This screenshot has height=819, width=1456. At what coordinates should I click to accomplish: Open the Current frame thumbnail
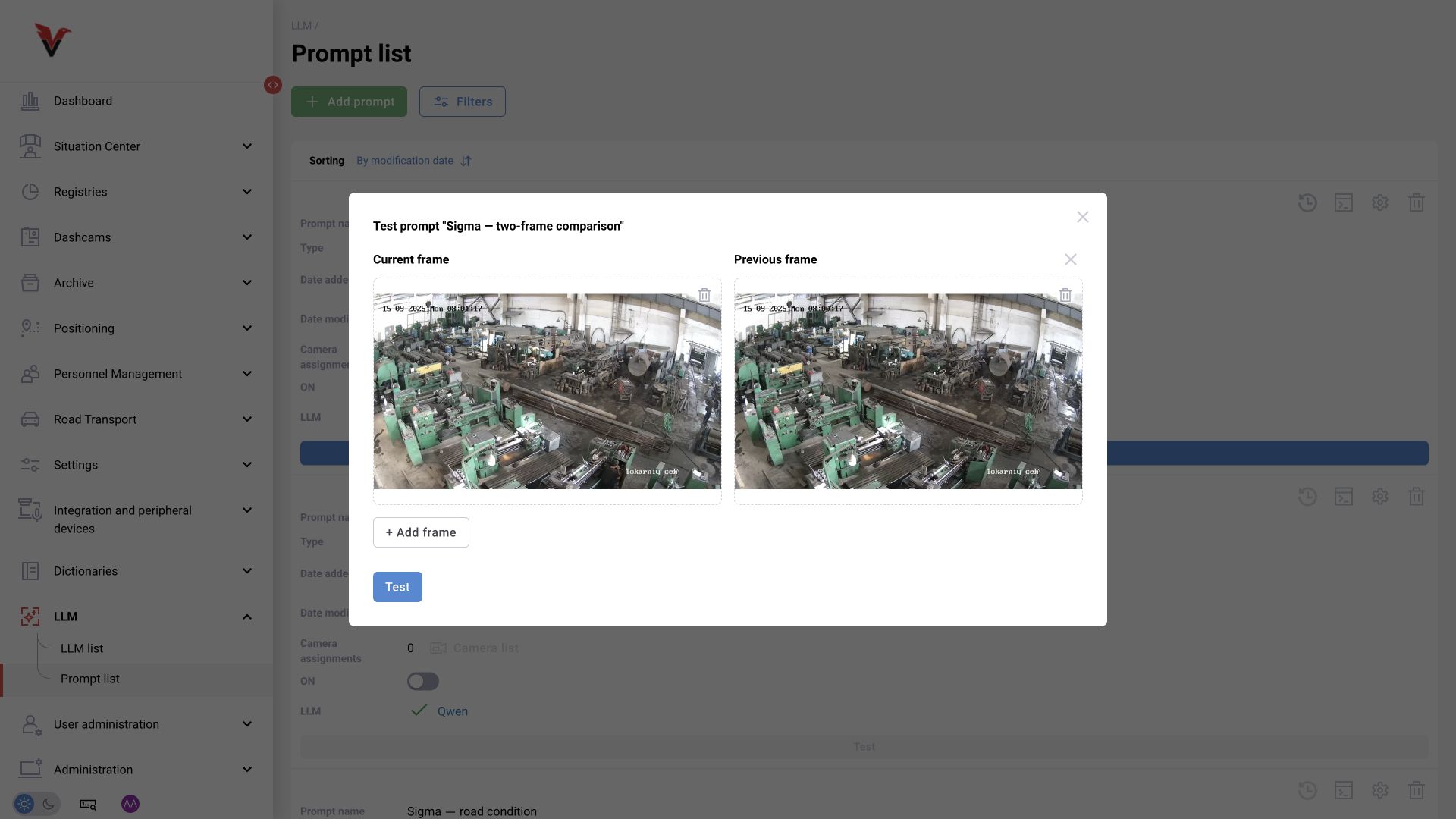click(x=547, y=391)
